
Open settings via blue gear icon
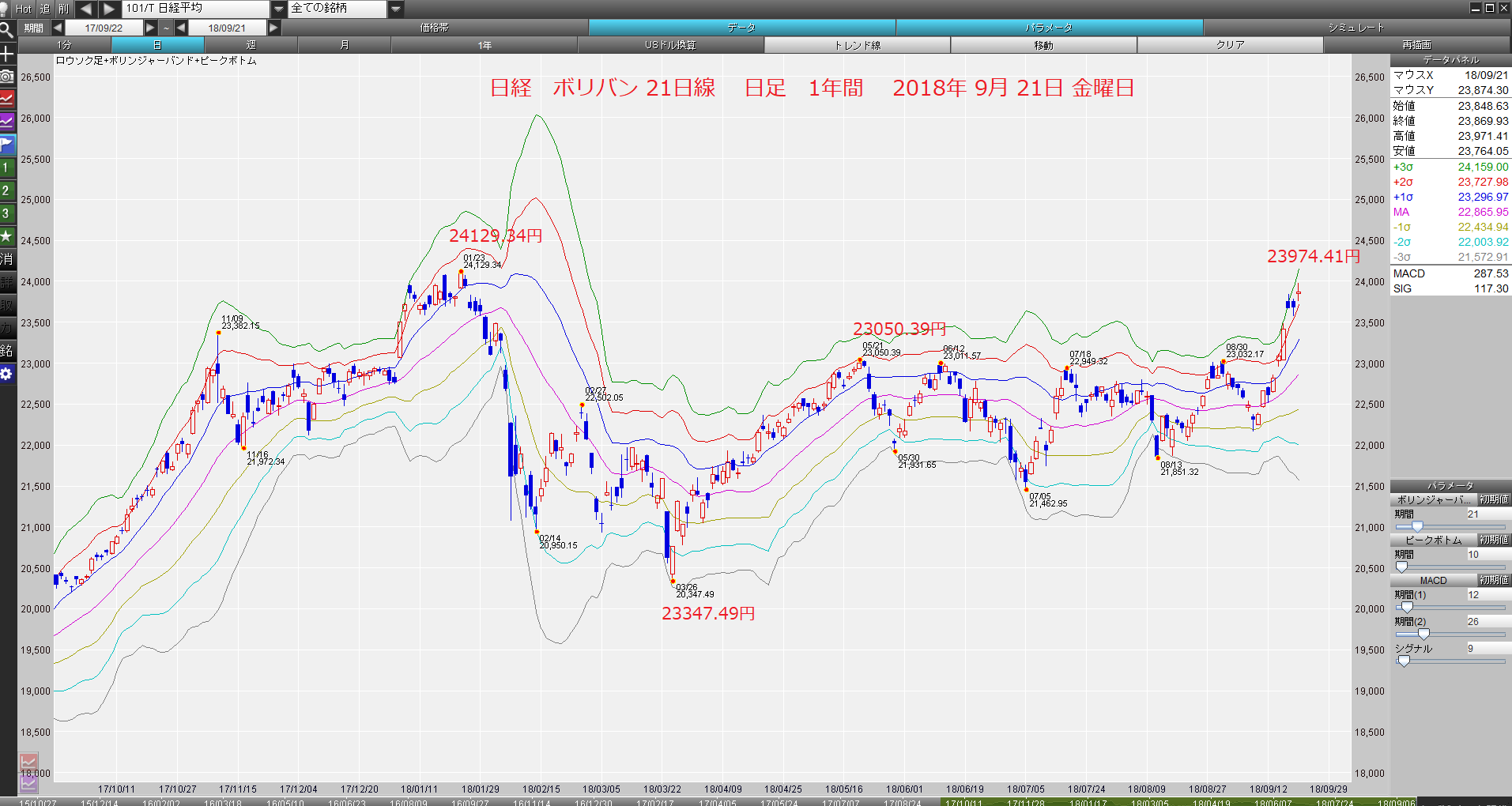[7, 374]
